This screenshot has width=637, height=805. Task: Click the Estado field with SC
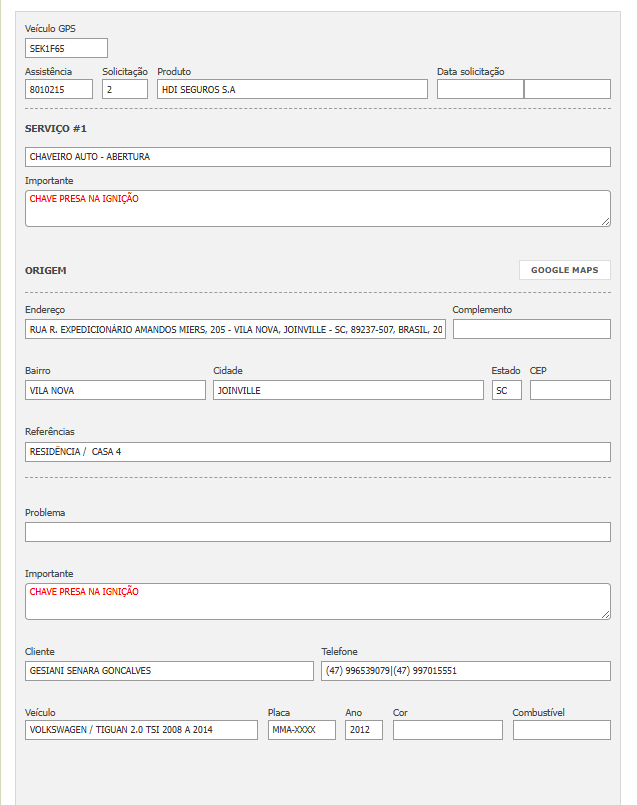click(507, 390)
